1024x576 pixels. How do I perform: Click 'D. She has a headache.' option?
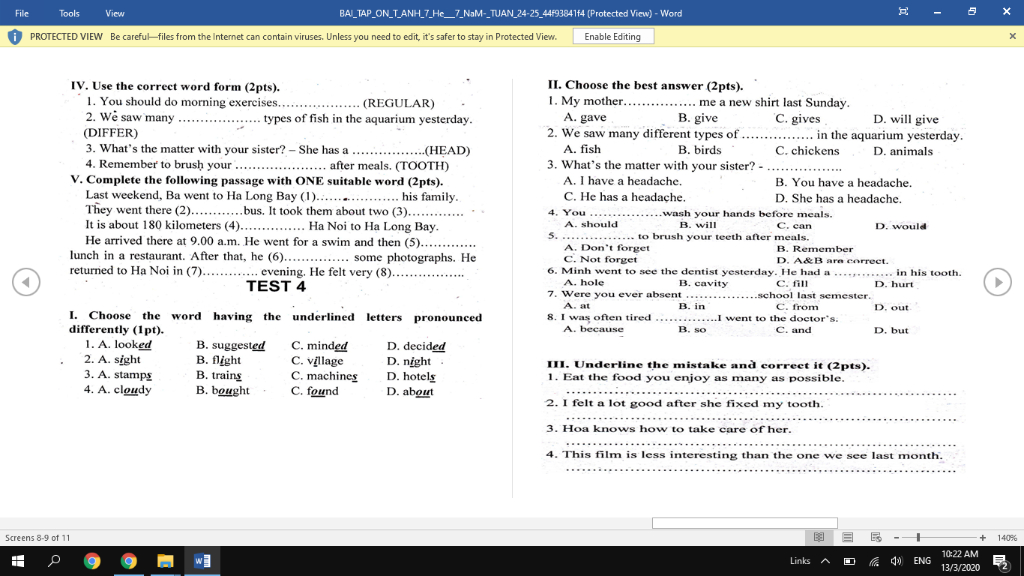pyautogui.click(x=838, y=199)
